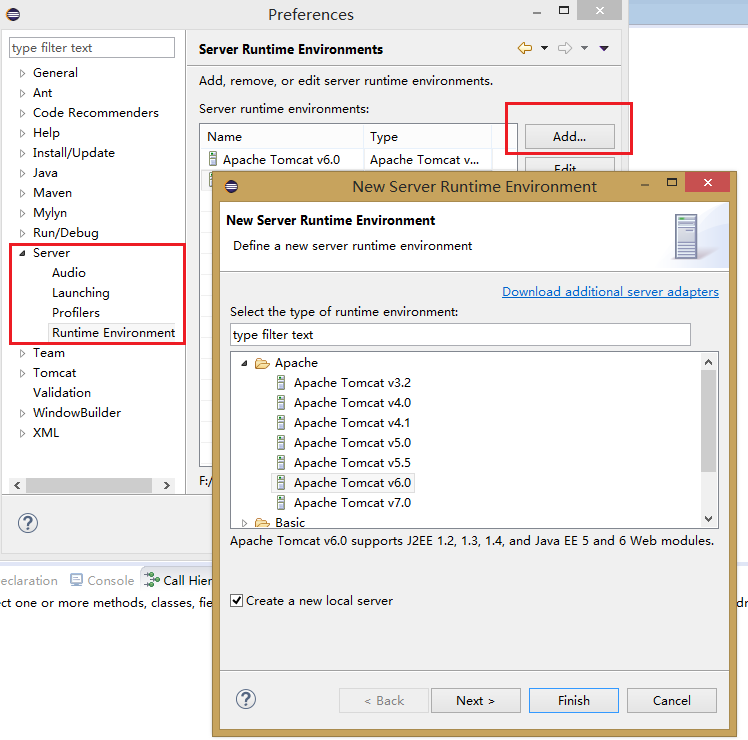Select the Run/Debug preferences item
Screen dimensions: 748x740
[x=65, y=233]
